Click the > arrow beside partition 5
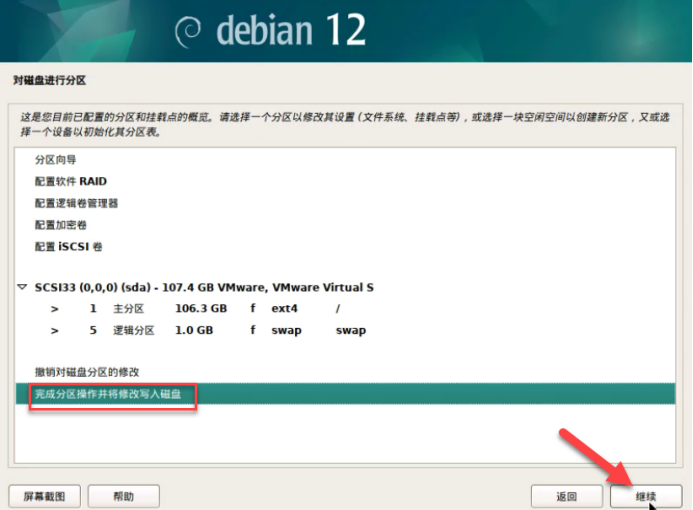The width and height of the screenshot is (693, 510). coord(54,331)
